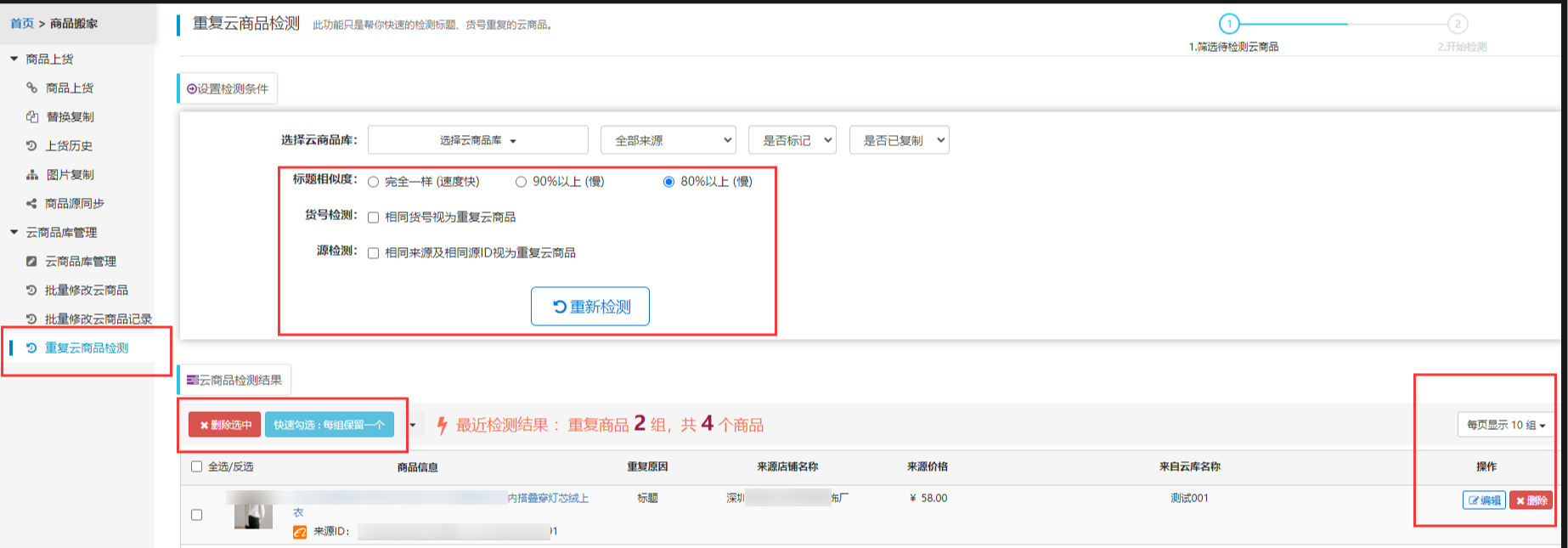Click the 云商品库管理 edit icon

coord(31,261)
